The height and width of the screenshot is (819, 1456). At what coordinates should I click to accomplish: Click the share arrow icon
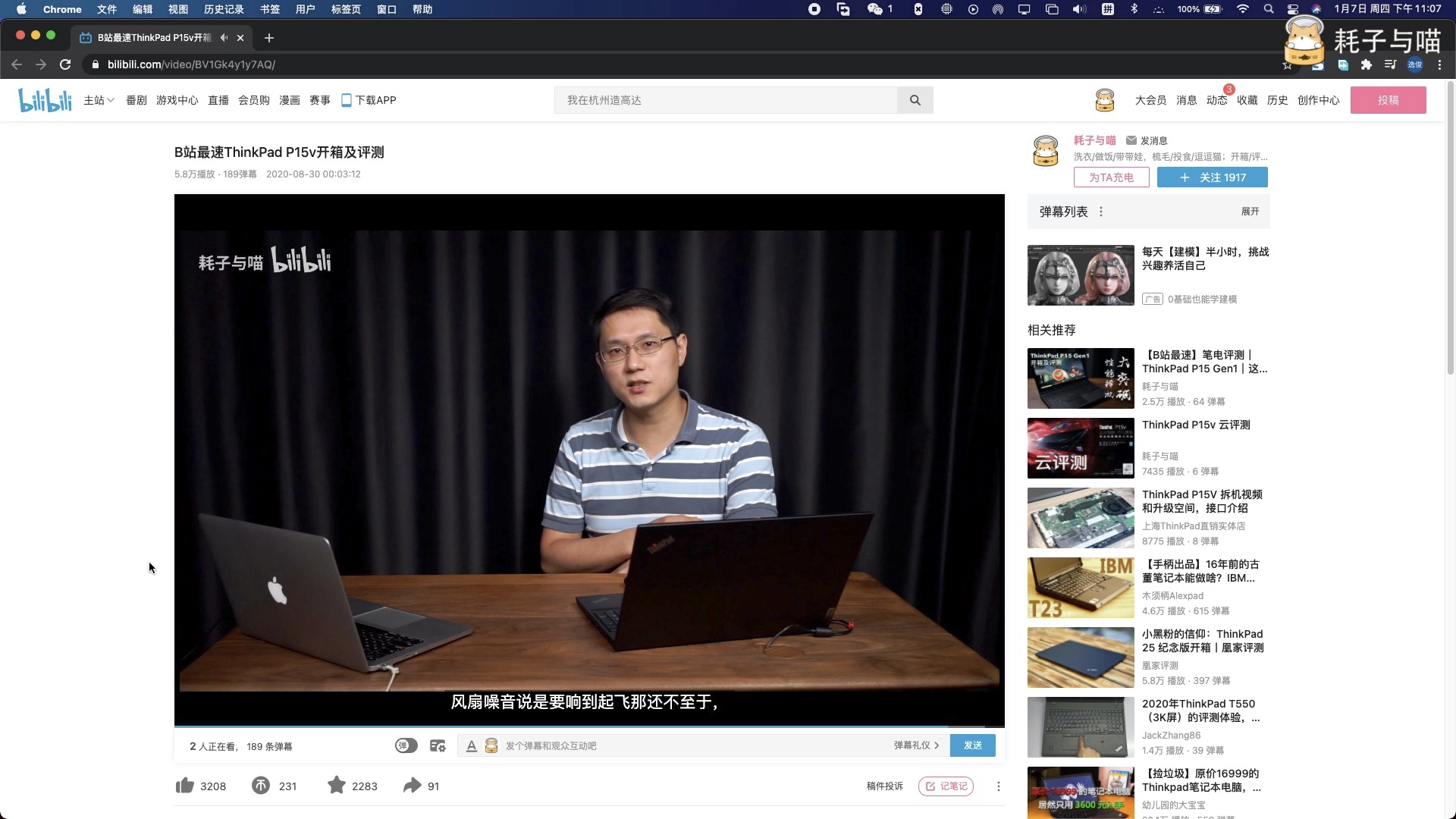click(x=412, y=786)
